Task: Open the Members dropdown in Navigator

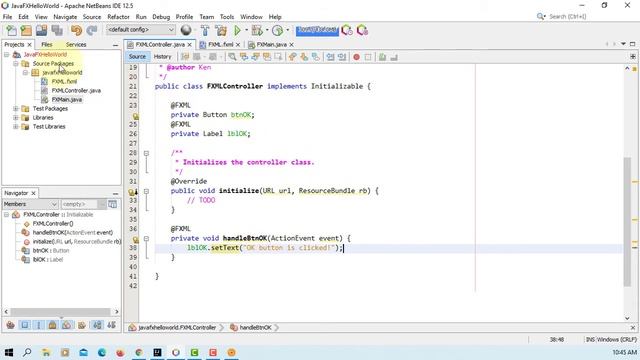Action: pos(30,204)
